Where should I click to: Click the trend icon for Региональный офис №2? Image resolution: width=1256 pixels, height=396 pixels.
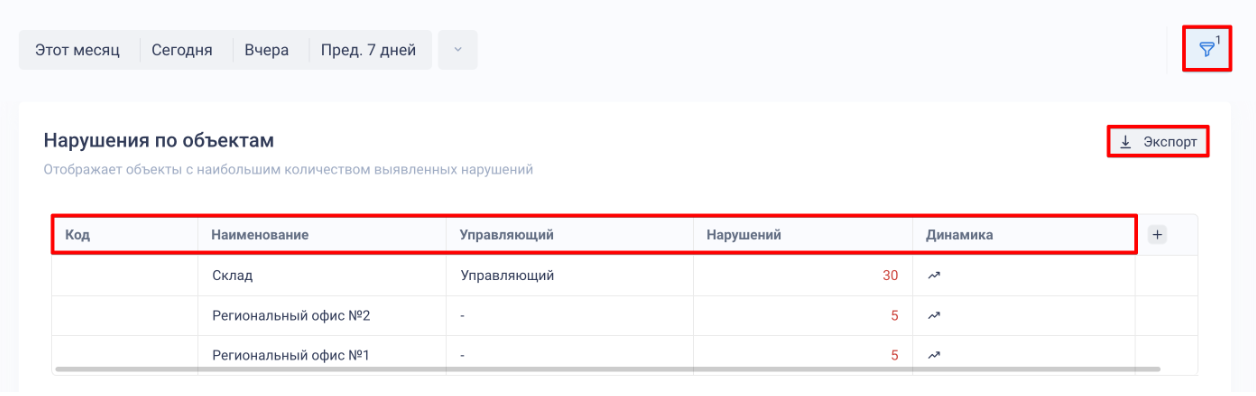935,315
